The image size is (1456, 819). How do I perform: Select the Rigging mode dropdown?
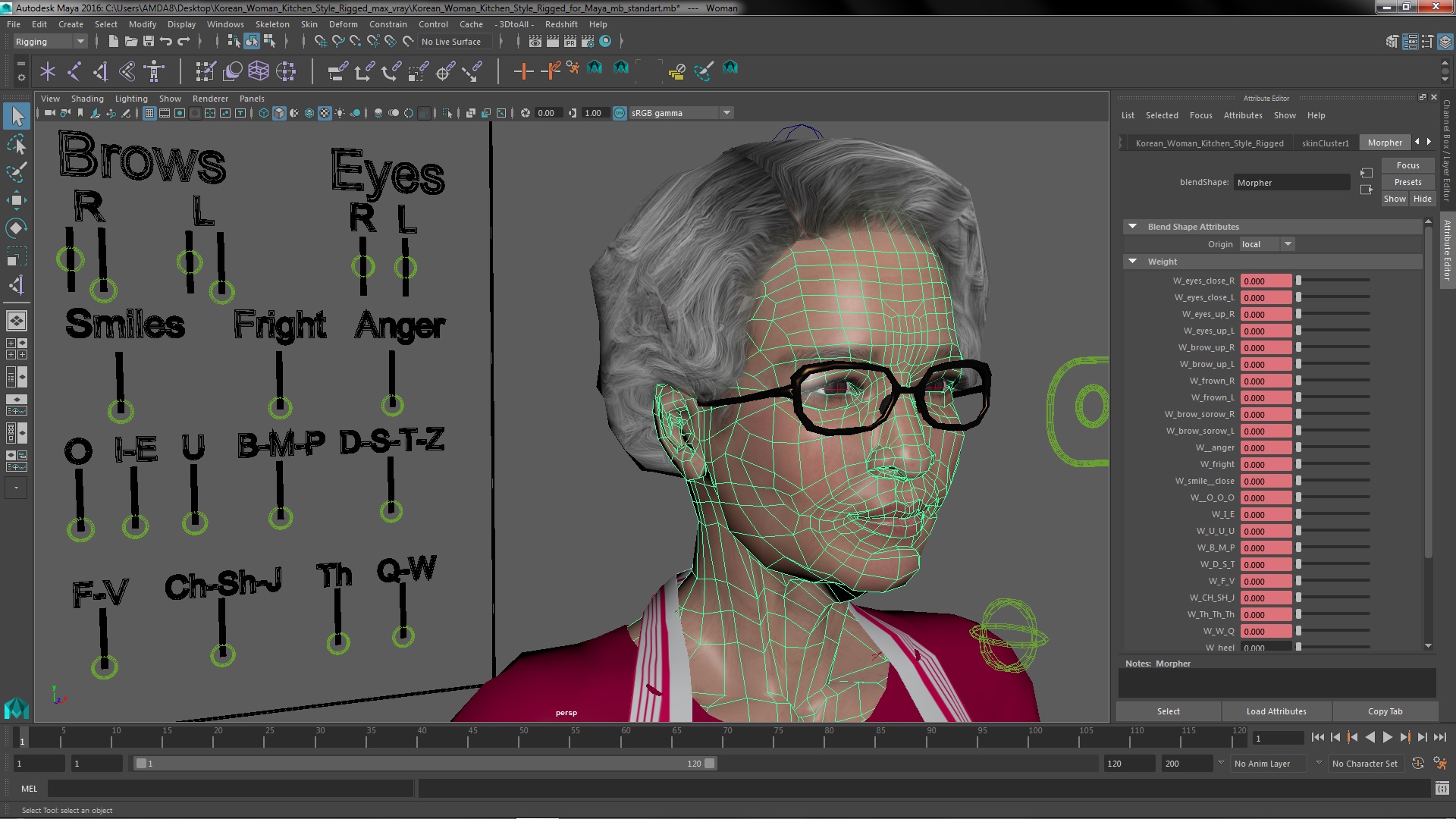[47, 41]
